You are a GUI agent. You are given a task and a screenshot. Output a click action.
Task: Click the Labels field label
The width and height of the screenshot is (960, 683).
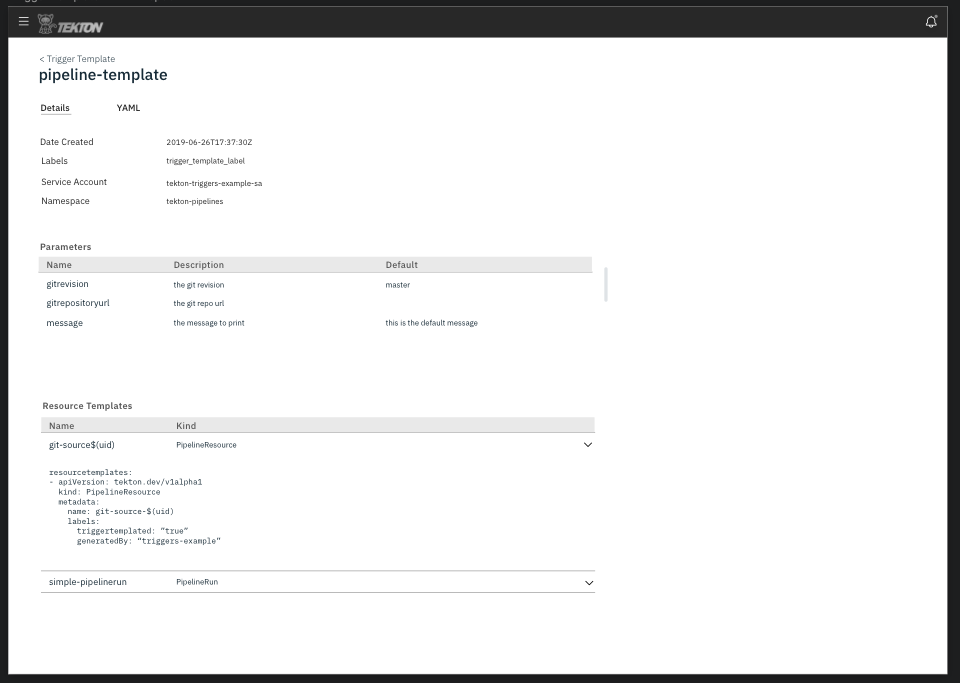point(54,161)
